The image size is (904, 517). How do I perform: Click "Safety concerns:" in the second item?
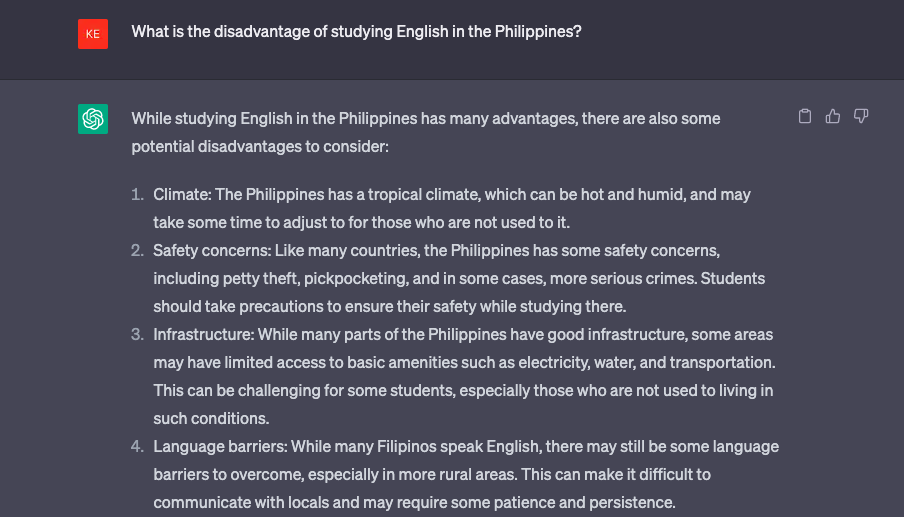[x=212, y=251]
